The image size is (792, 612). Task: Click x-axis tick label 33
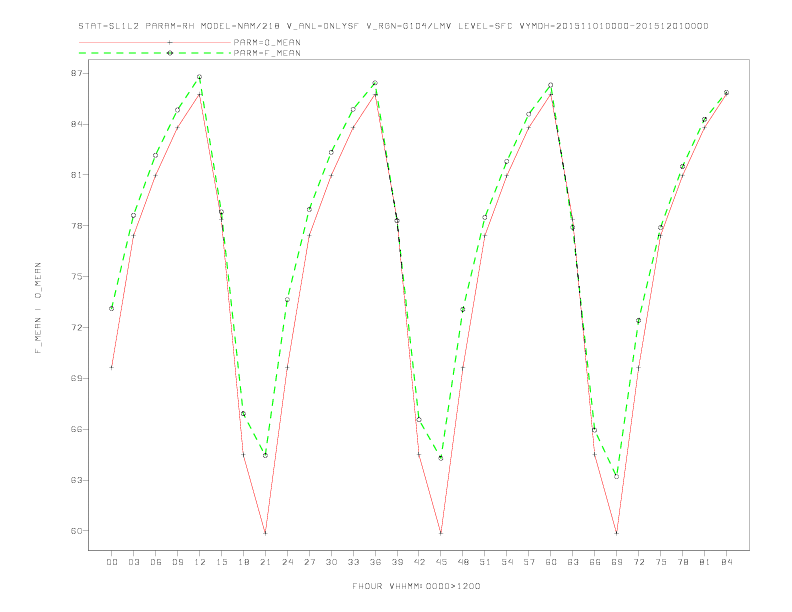pos(353,562)
